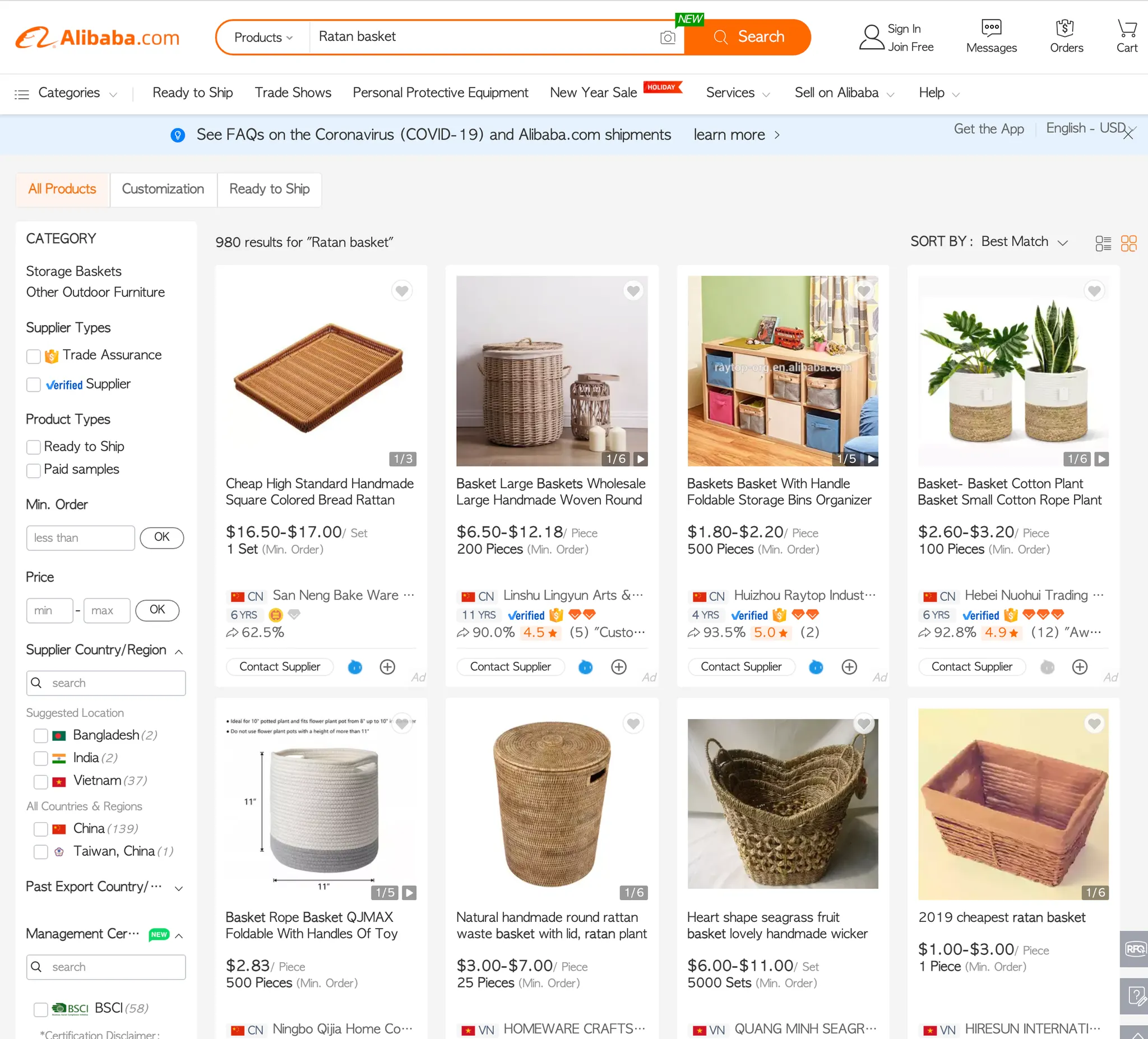This screenshot has width=1148, height=1039.
Task: Switch to list view layout icon
Action: pyautogui.click(x=1103, y=243)
